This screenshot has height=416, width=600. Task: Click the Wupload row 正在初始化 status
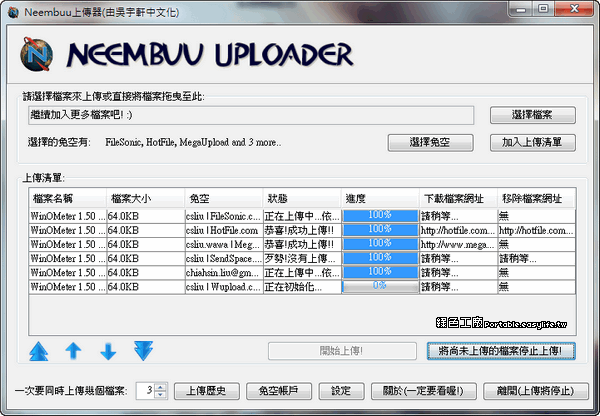(302, 287)
